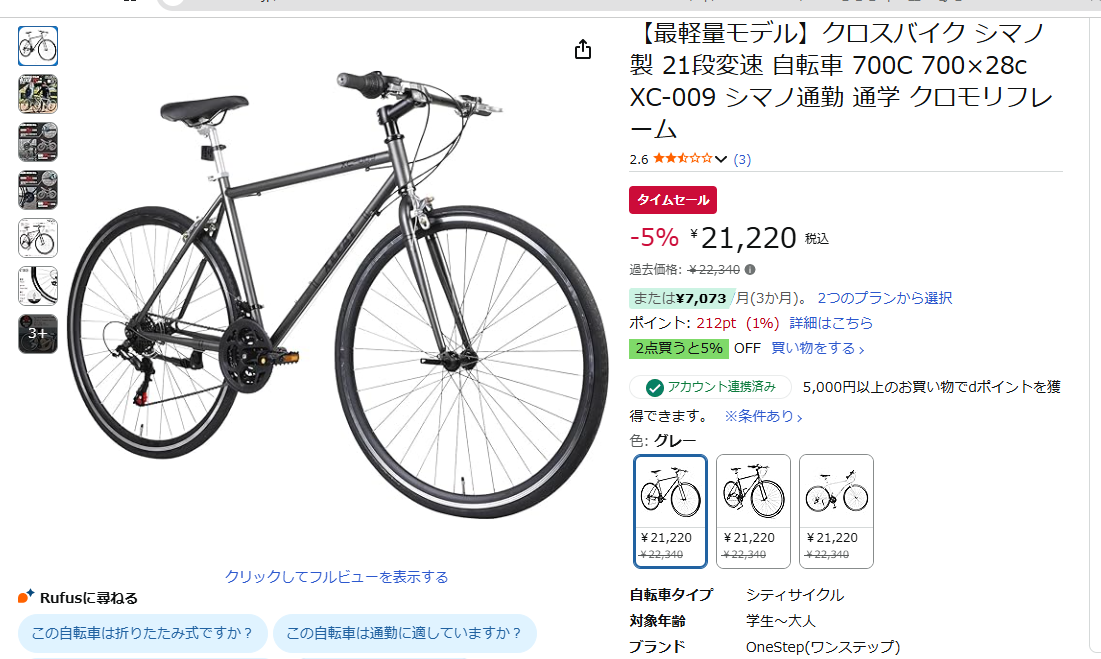Click the 詳細はこちら points link
The height and width of the screenshot is (659, 1101).
831,323
